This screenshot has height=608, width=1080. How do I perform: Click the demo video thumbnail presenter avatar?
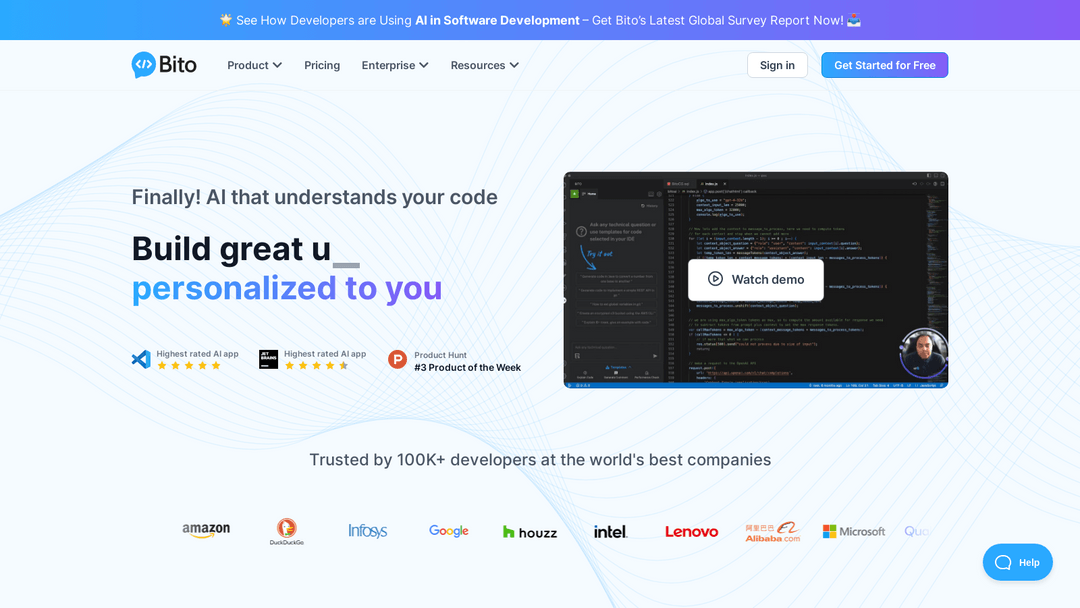[x=922, y=353]
